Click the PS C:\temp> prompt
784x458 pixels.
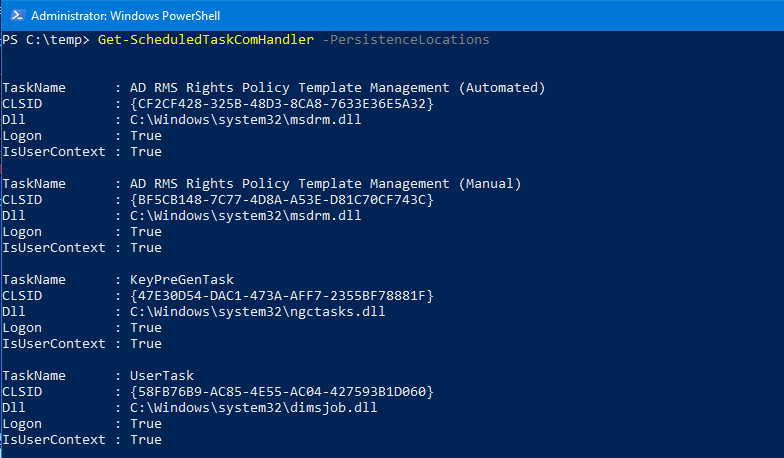point(46,40)
